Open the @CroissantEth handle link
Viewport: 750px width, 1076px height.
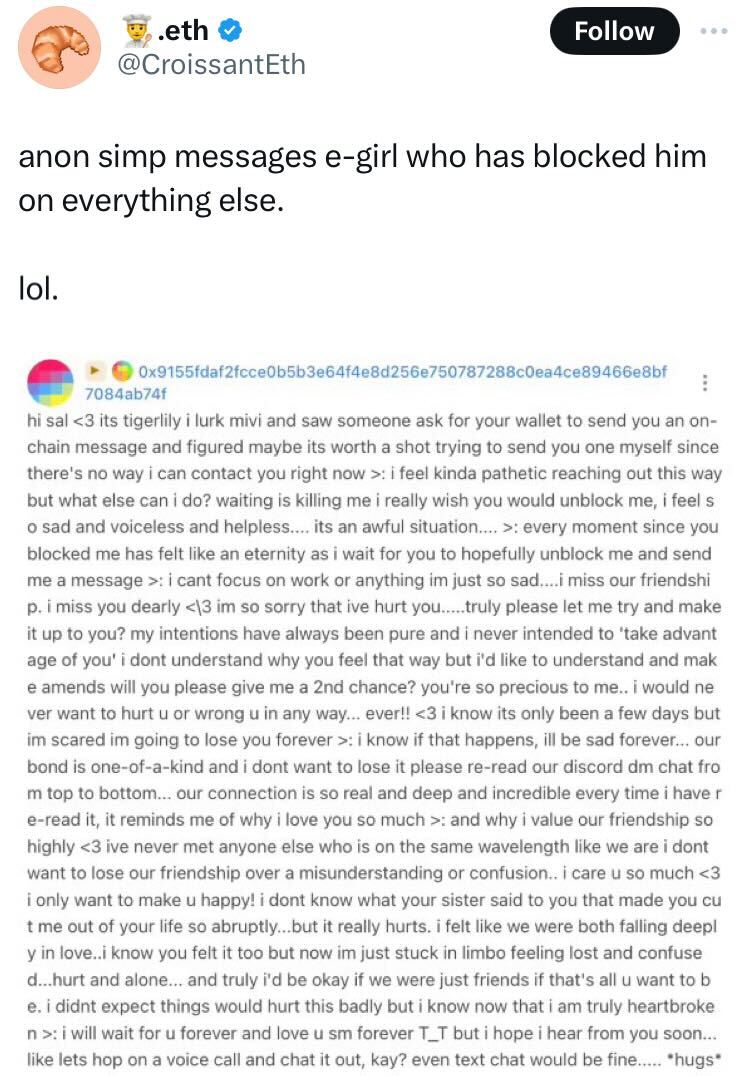(211, 65)
